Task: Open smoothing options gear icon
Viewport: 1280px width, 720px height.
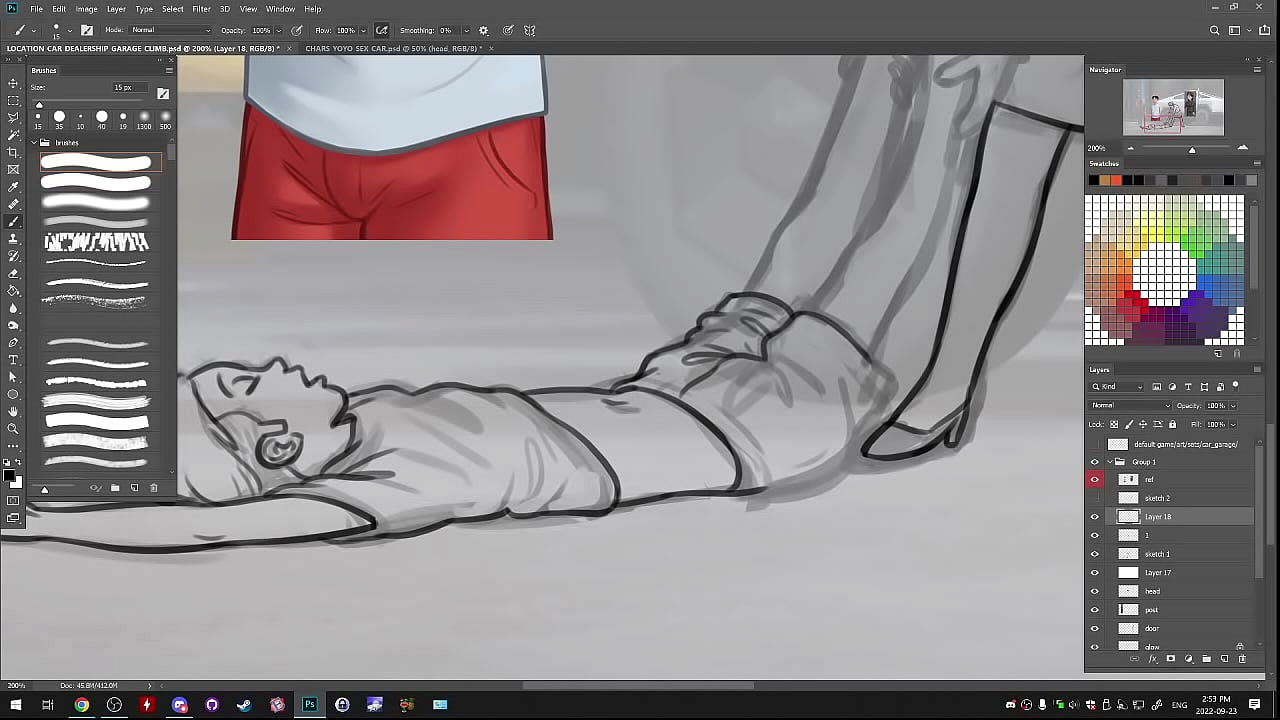Action: coord(484,31)
